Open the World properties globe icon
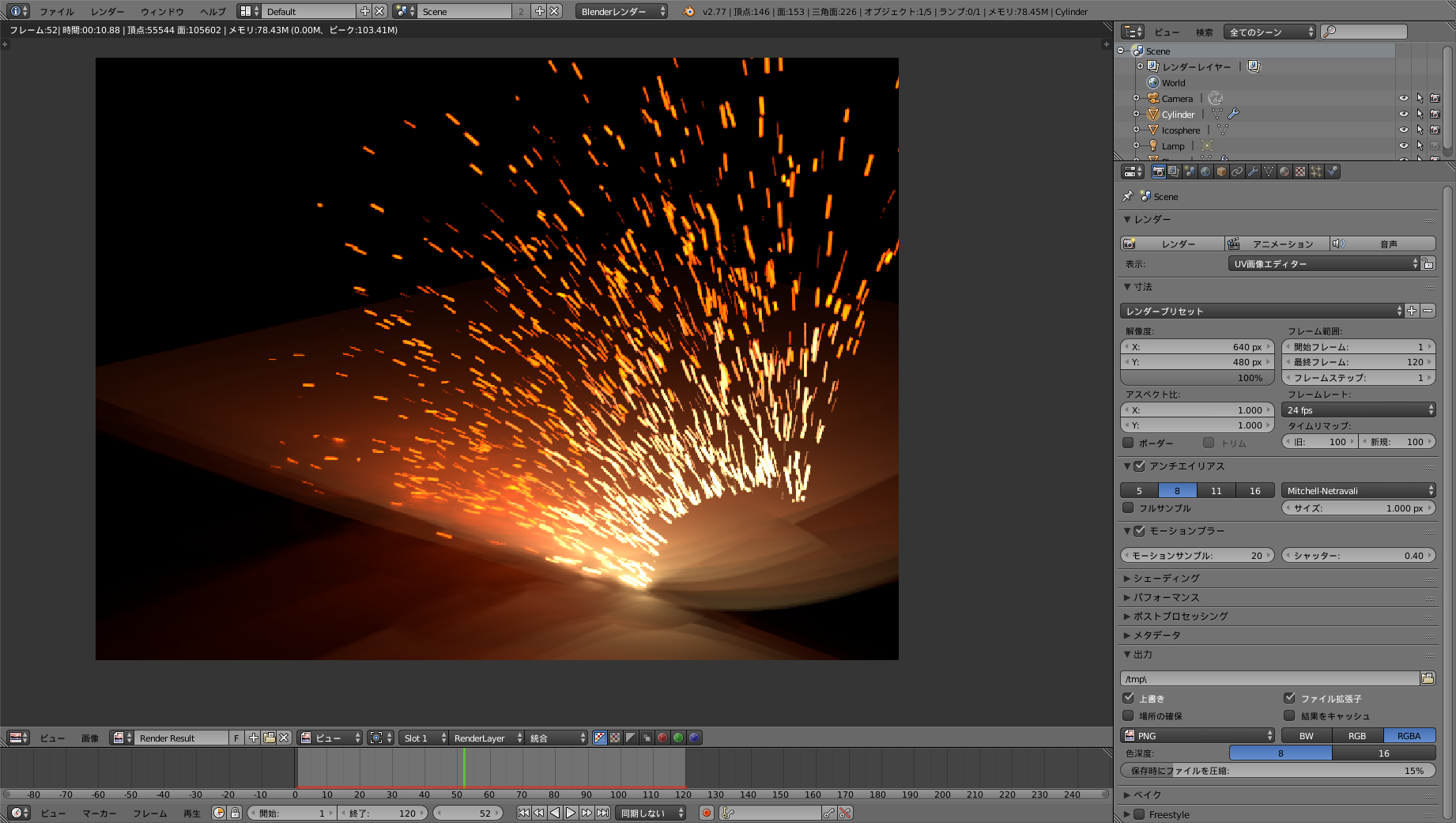Image resolution: width=1456 pixels, height=823 pixels. 1205,172
